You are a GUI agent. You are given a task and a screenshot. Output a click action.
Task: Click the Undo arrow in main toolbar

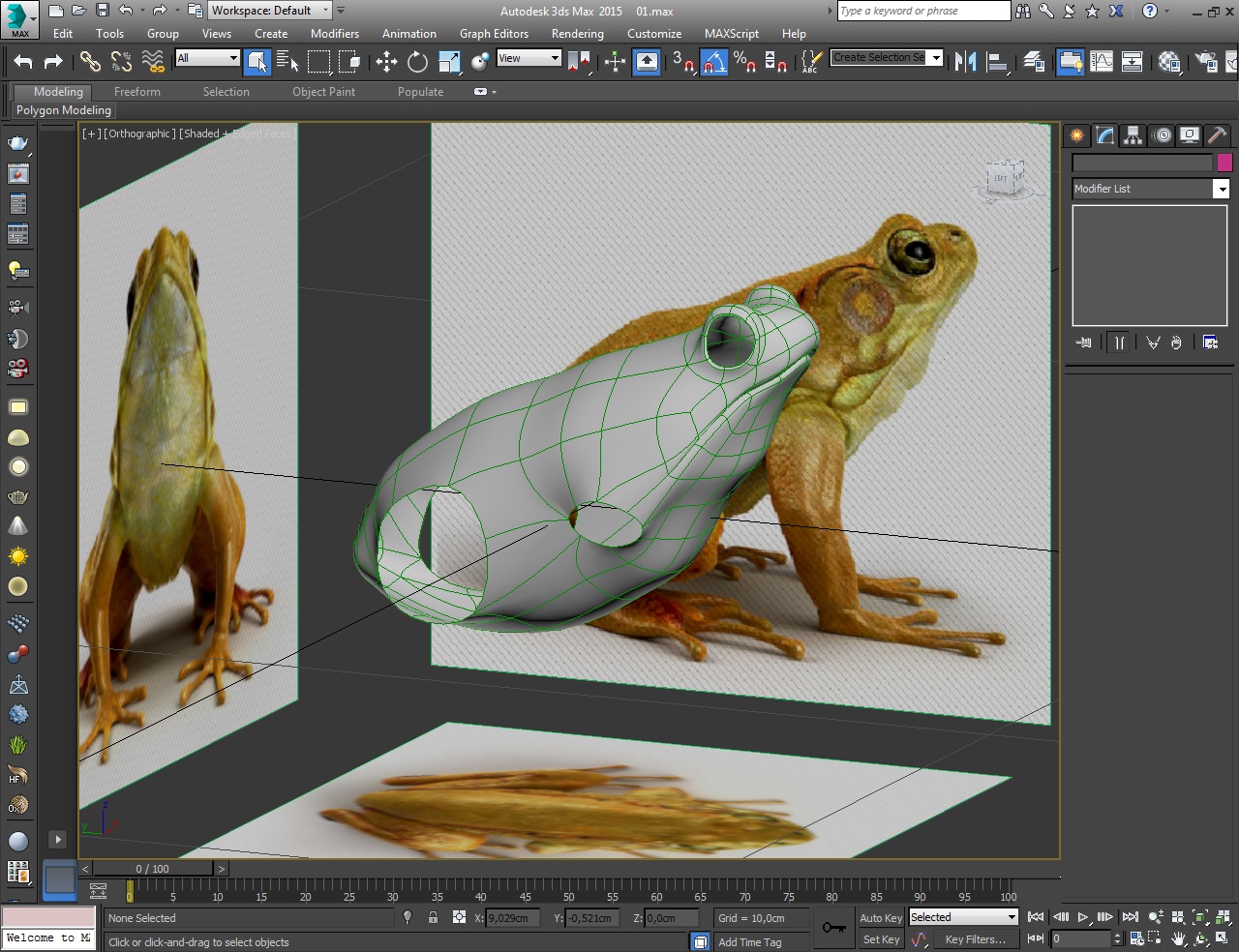coord(23,62)
